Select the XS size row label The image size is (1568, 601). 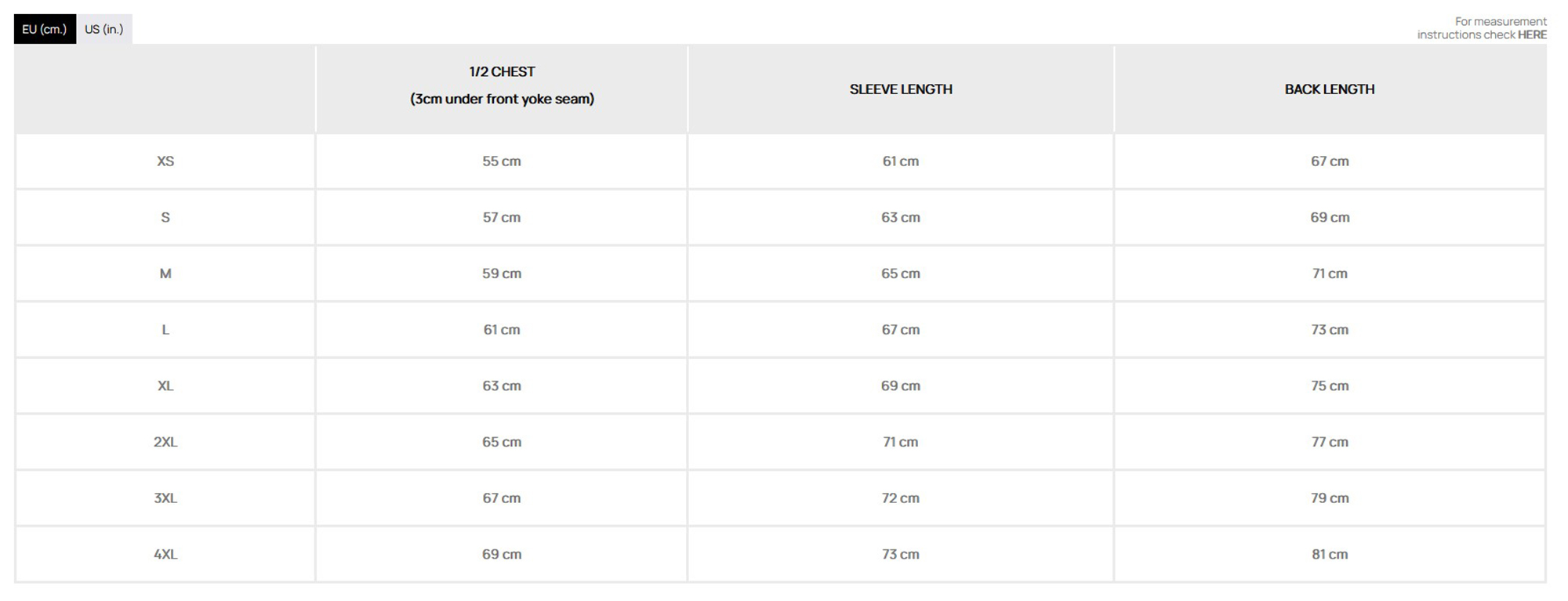[x=165, y=161]
